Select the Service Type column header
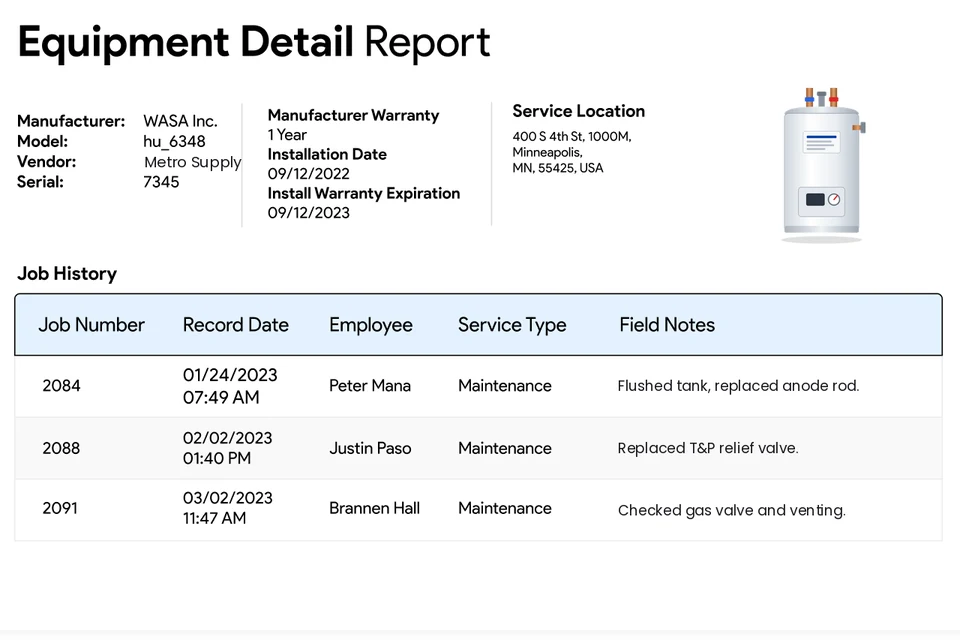The height and width of the screenshot is (640, 960). [512, 325]
